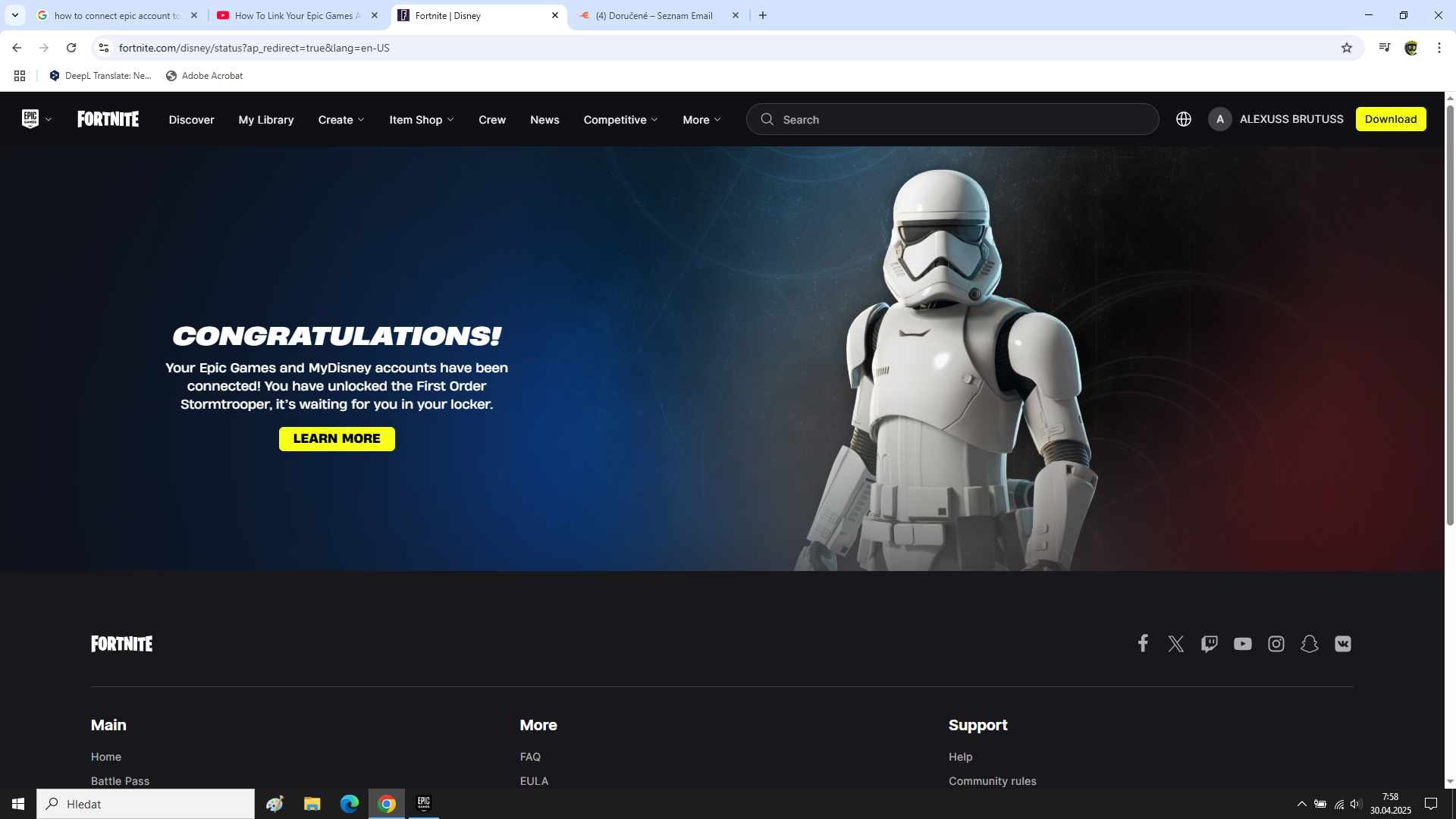Click the browser address bar URL
The image size is (1456, 819).
coord(254,48)
